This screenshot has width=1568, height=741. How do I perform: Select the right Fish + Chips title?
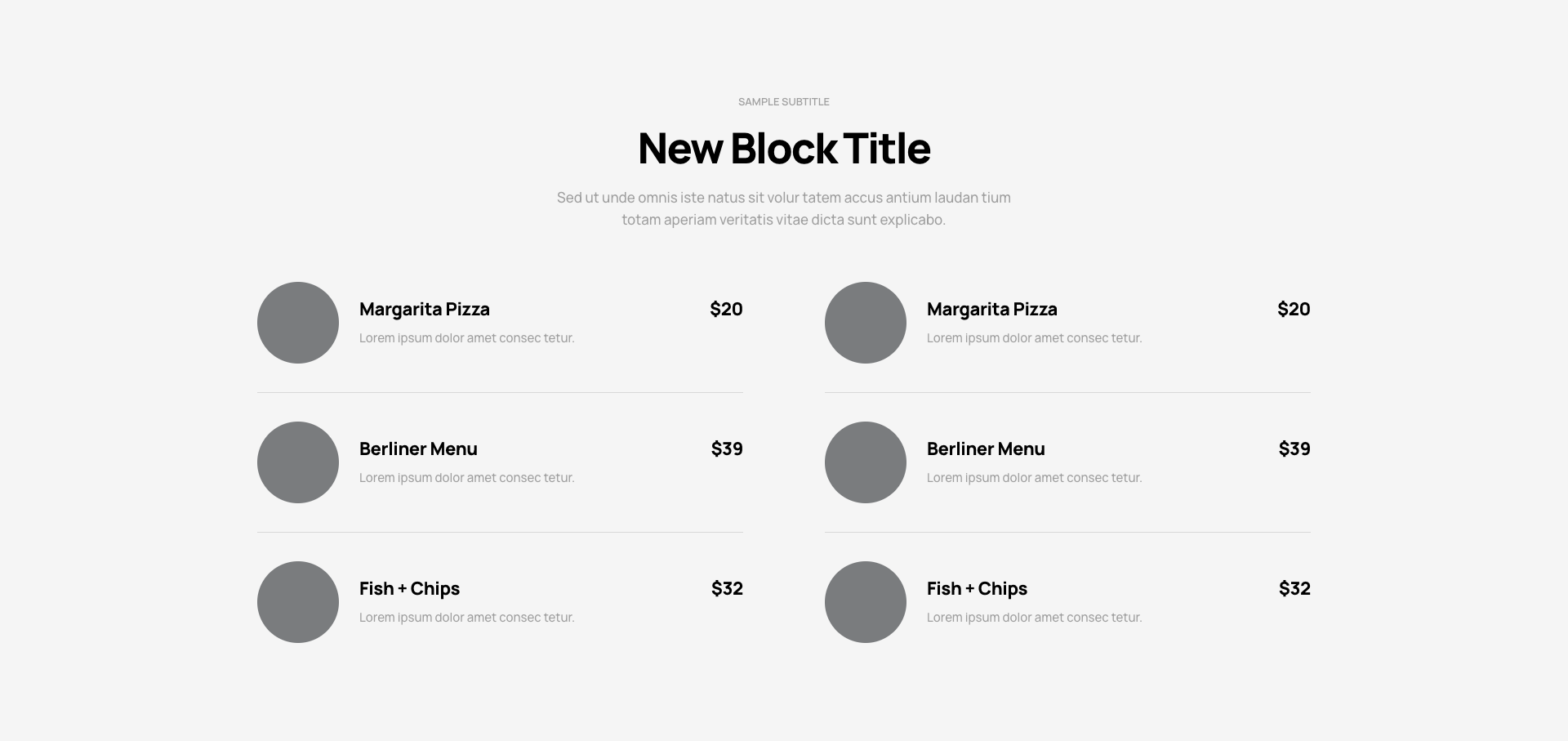tap(977, 589)
